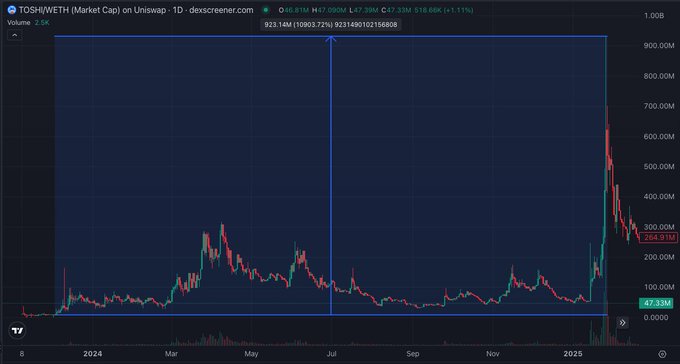
Task: Click the 800.00M price axis label
Action: click(x=659, y=76)
